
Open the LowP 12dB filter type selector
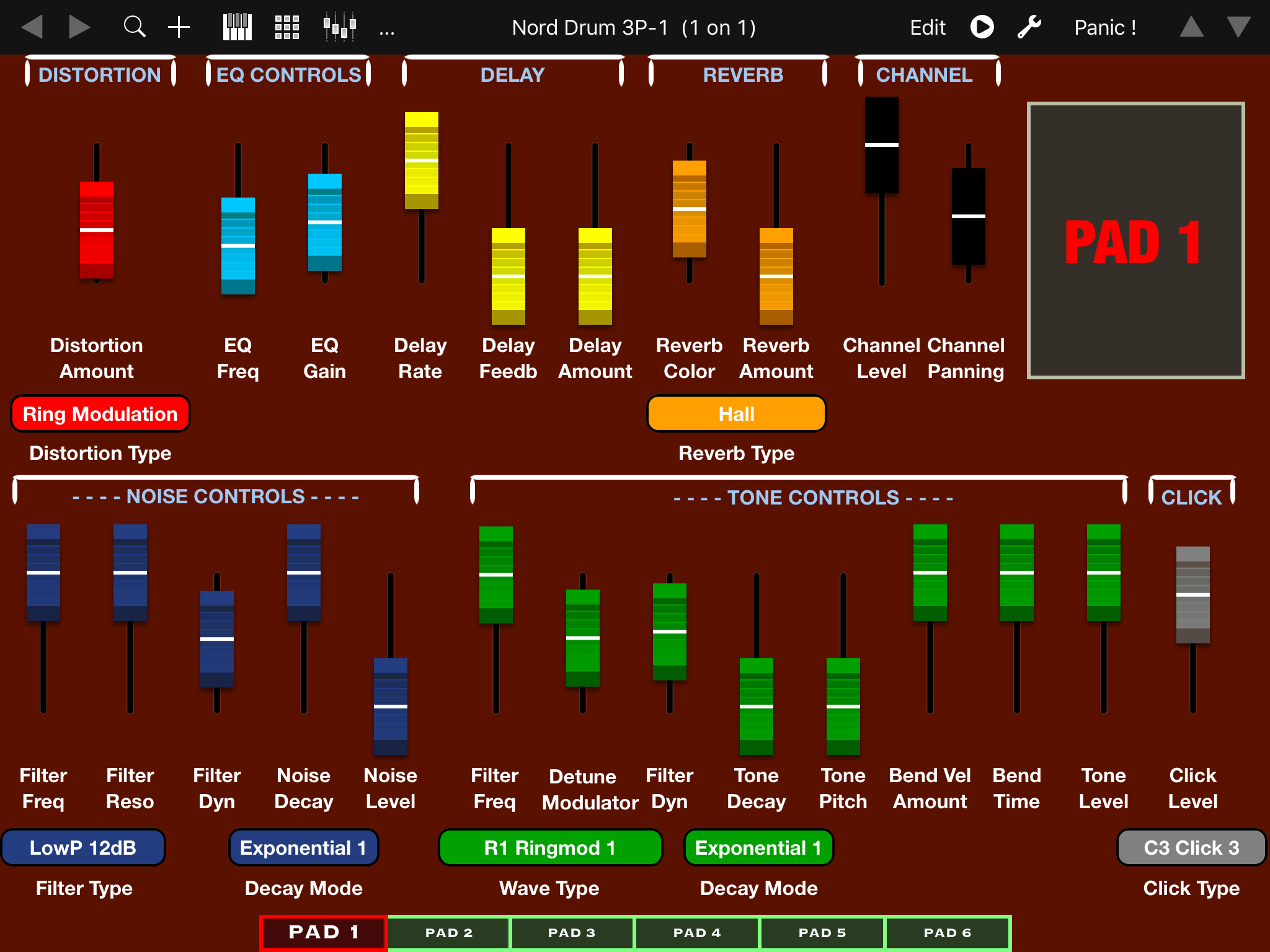pos(83,847)
